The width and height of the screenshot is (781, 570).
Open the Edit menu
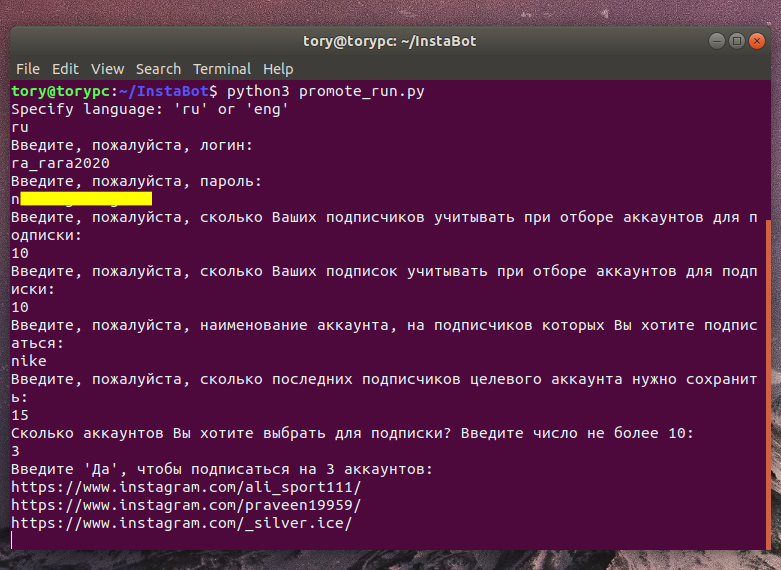point(65,69)
